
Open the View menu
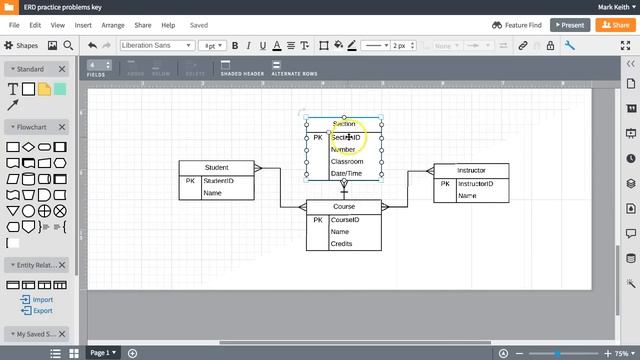pyautogui.click(x=58, y=25)
